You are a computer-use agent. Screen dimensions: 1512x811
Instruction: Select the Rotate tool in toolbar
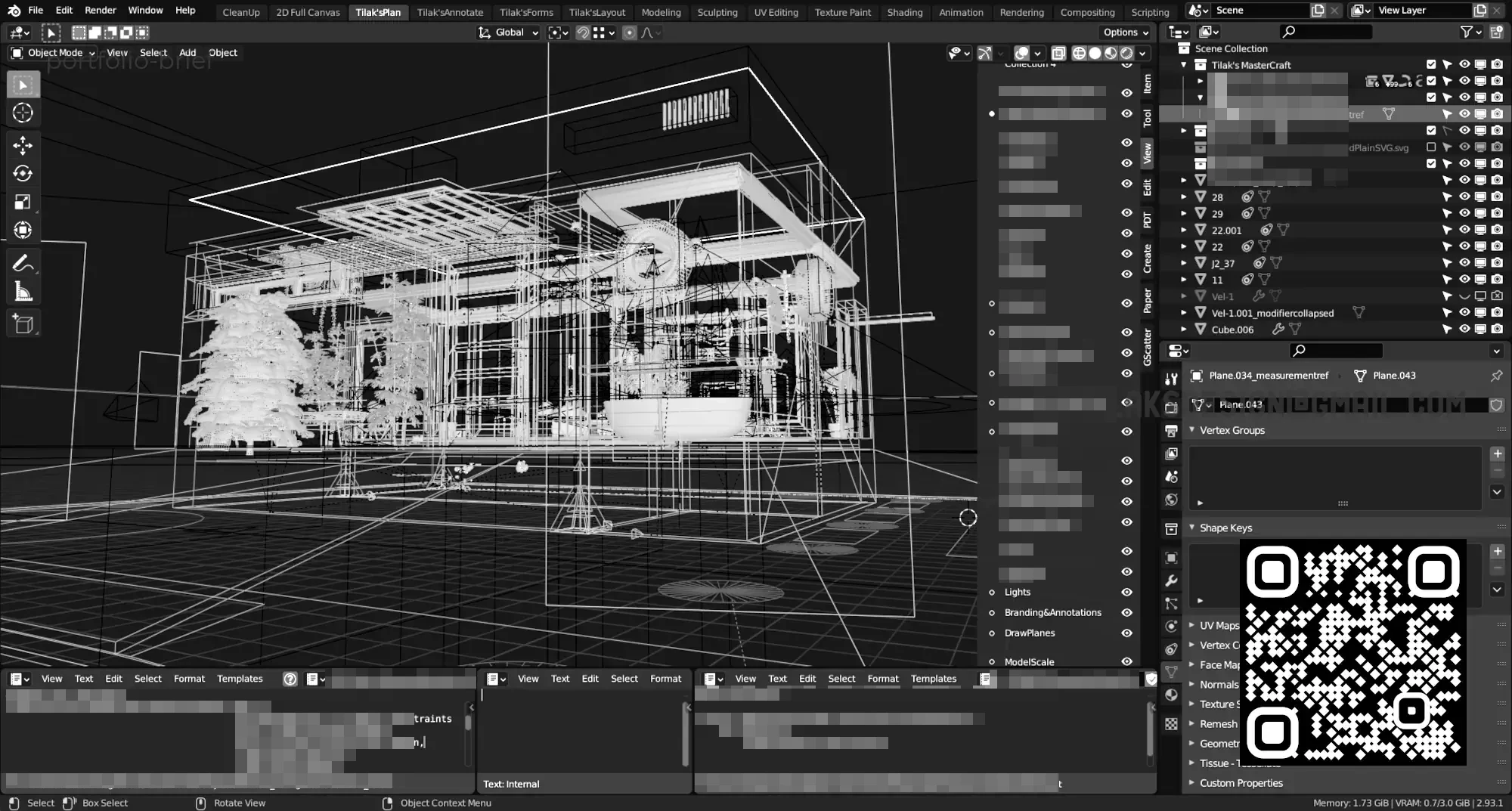23,174
